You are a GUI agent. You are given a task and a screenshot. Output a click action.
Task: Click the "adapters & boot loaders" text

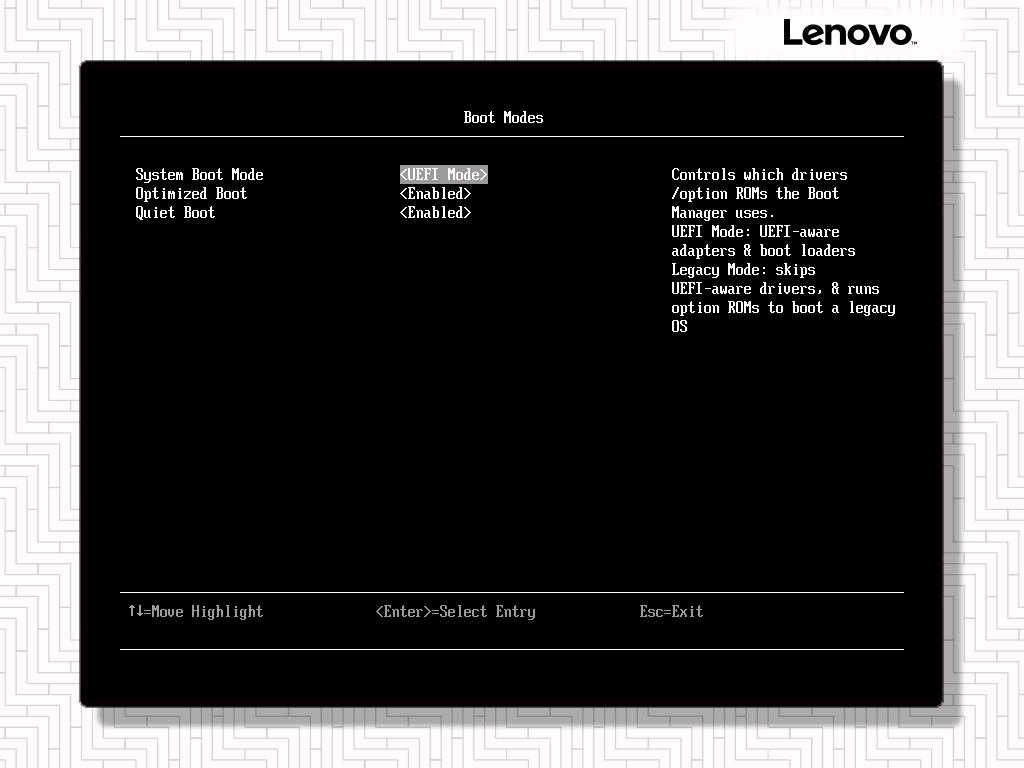[x=763, y=251]
